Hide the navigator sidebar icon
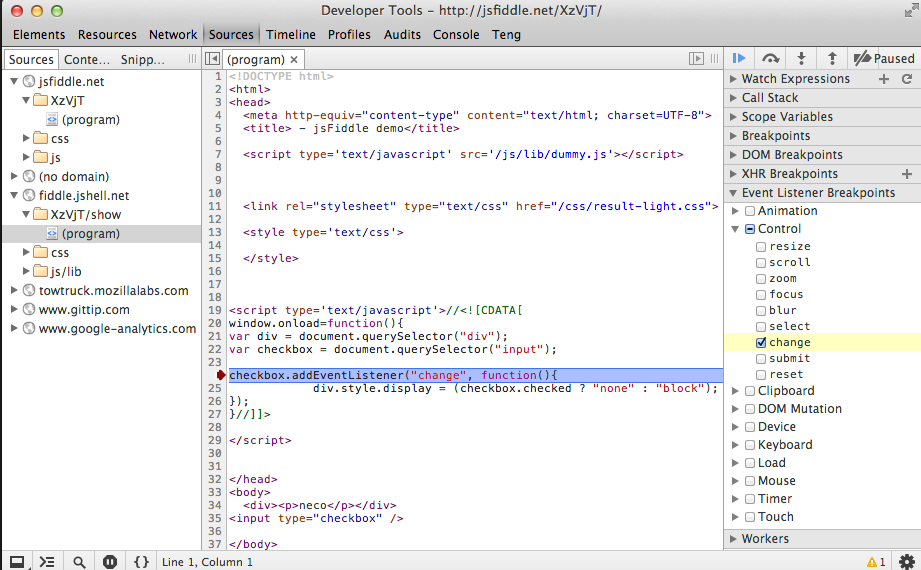921x570 pixels. point(213,59)
